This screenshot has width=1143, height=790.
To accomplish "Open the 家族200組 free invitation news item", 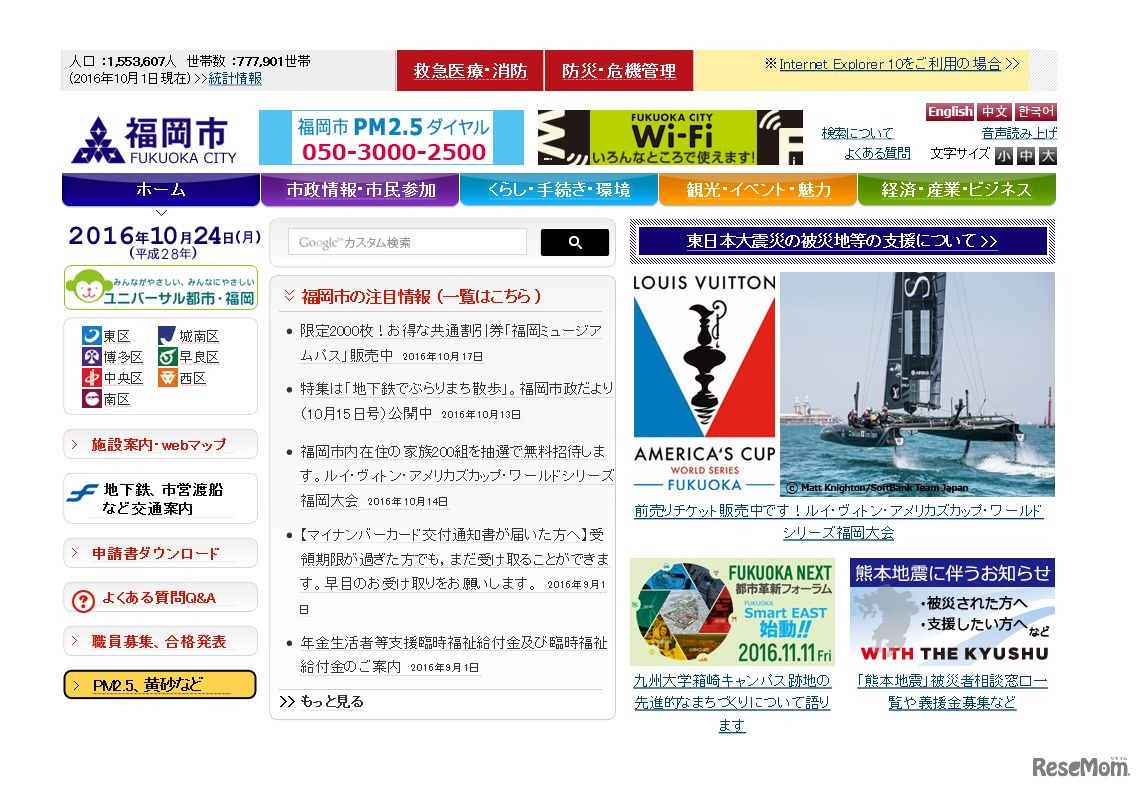I will 456,476.
